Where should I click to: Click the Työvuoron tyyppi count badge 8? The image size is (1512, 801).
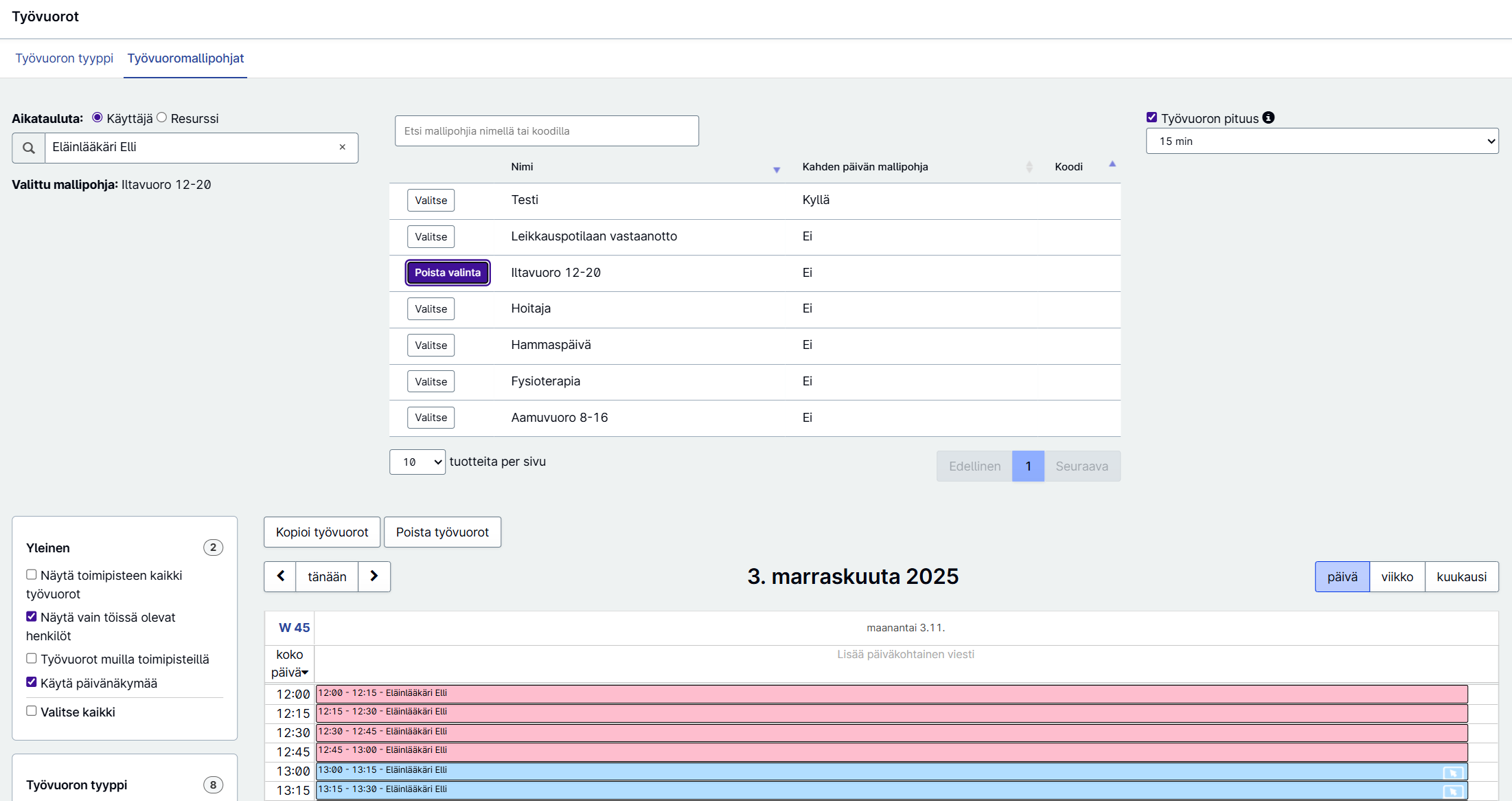pyautogui.click(x=213, y=785)
